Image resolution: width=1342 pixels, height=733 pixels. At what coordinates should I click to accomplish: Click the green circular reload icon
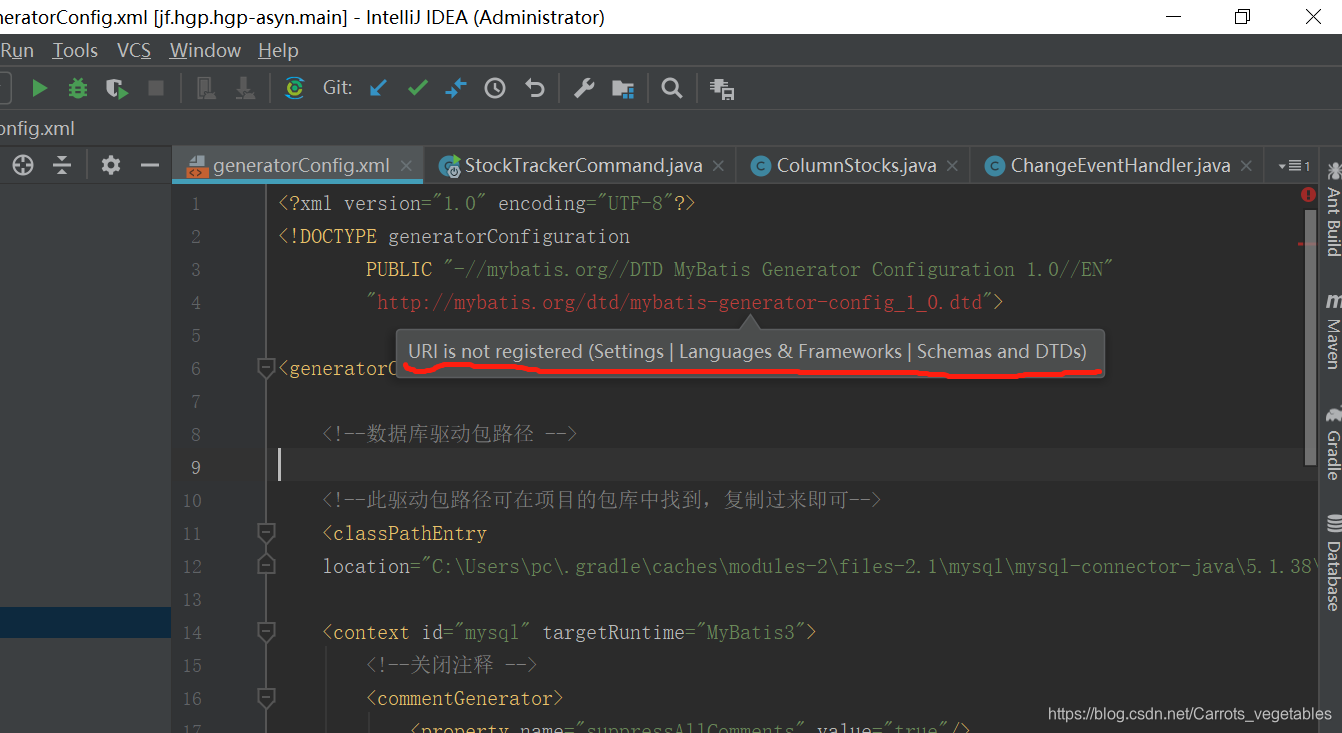pos(294,89)
